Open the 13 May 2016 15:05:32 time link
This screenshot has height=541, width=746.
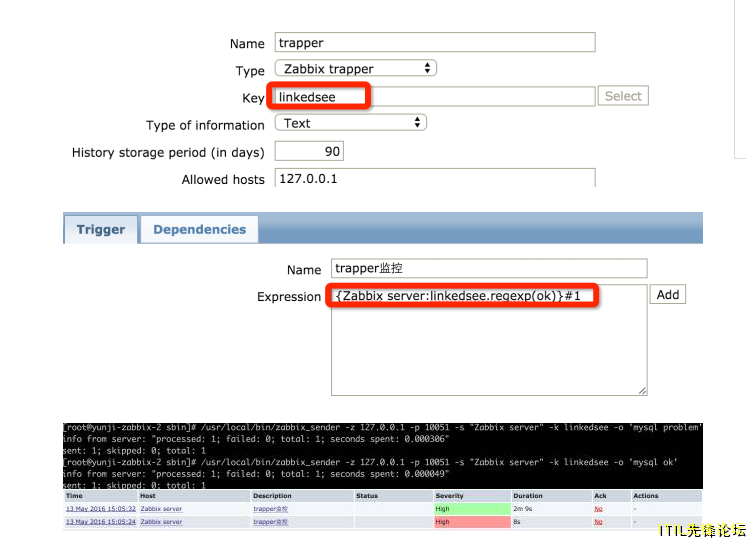click(101, 509)
